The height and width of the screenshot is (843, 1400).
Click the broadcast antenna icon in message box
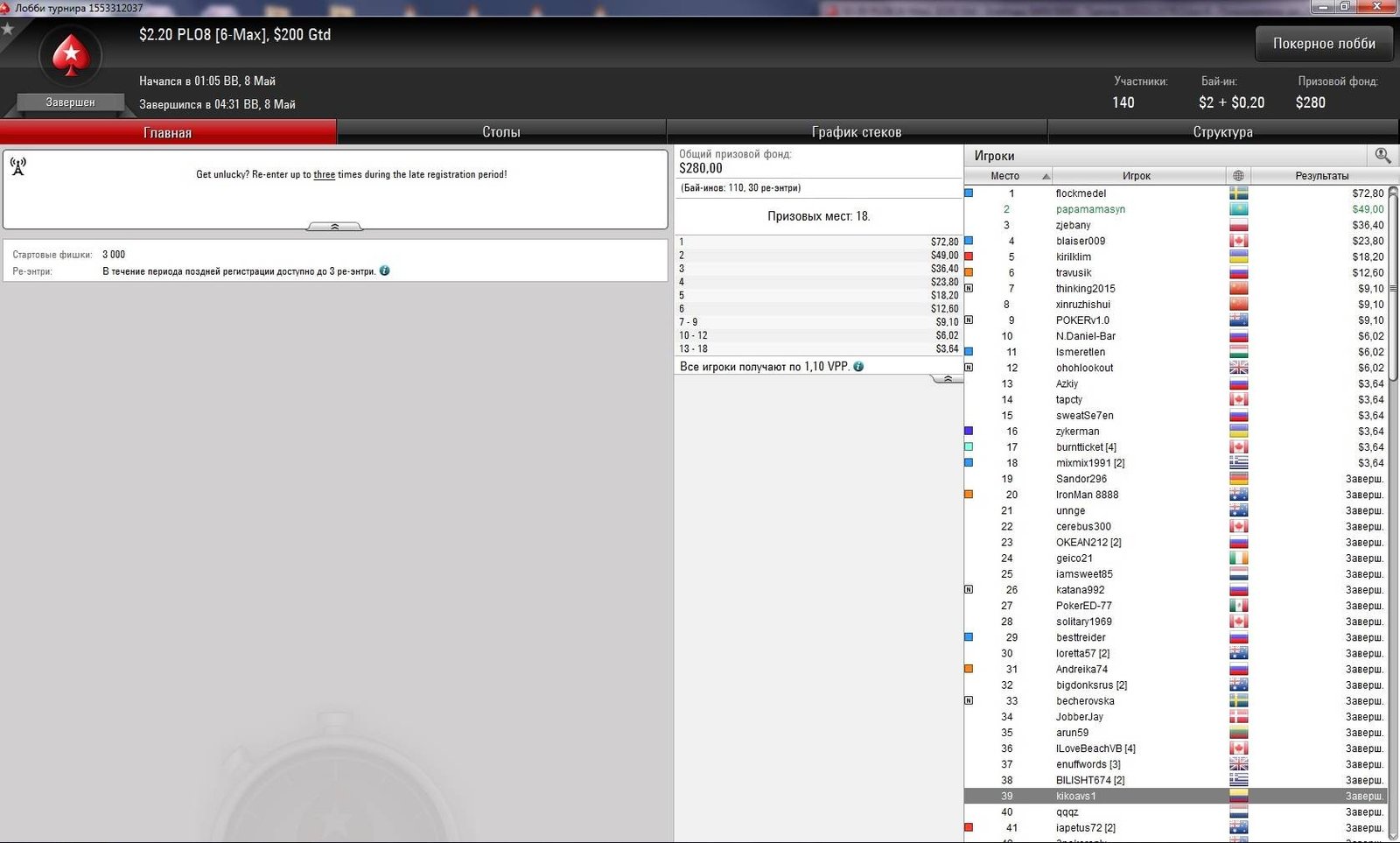[x=18, y=166]
